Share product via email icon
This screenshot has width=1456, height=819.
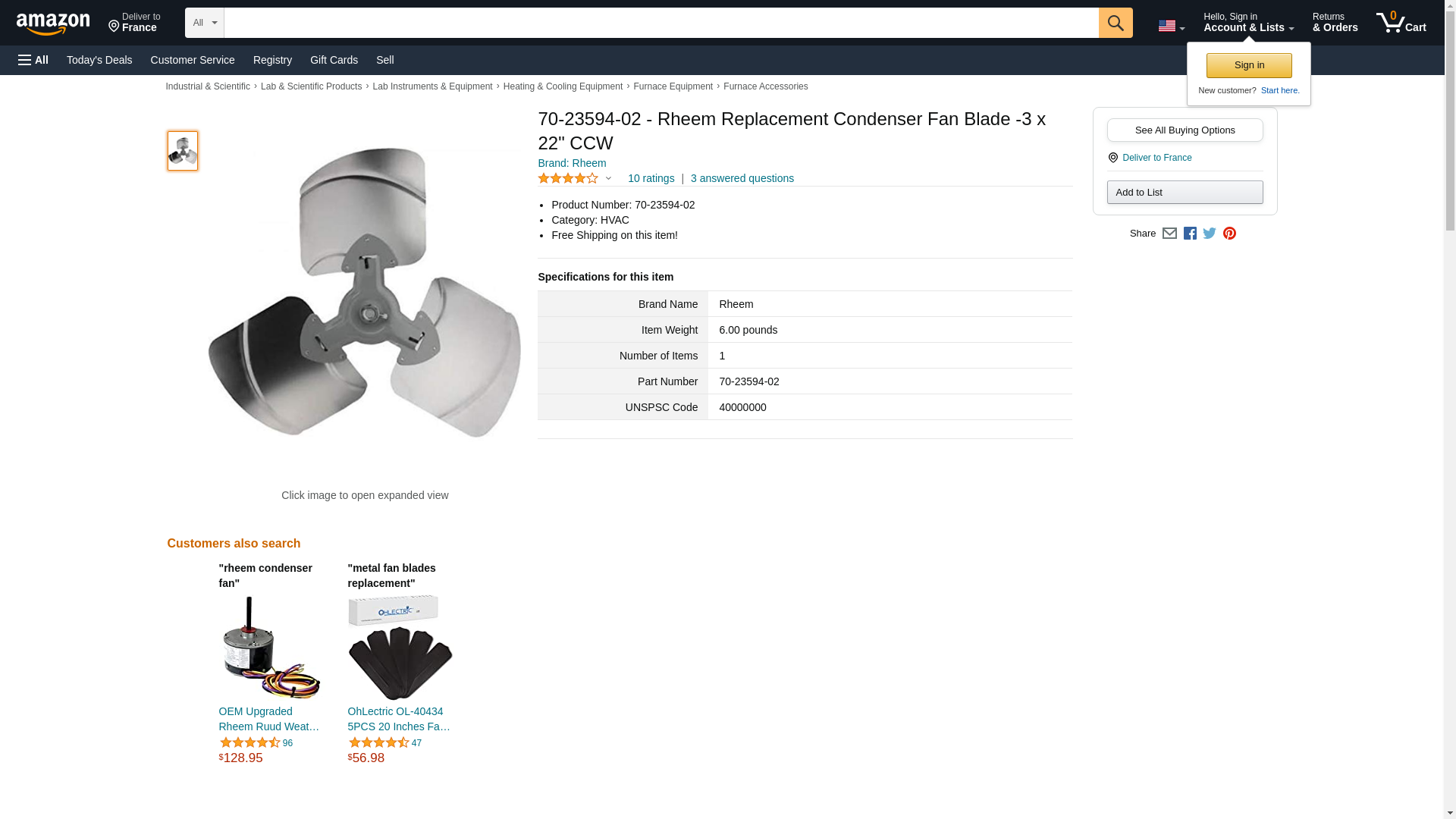pos(1169,234)
